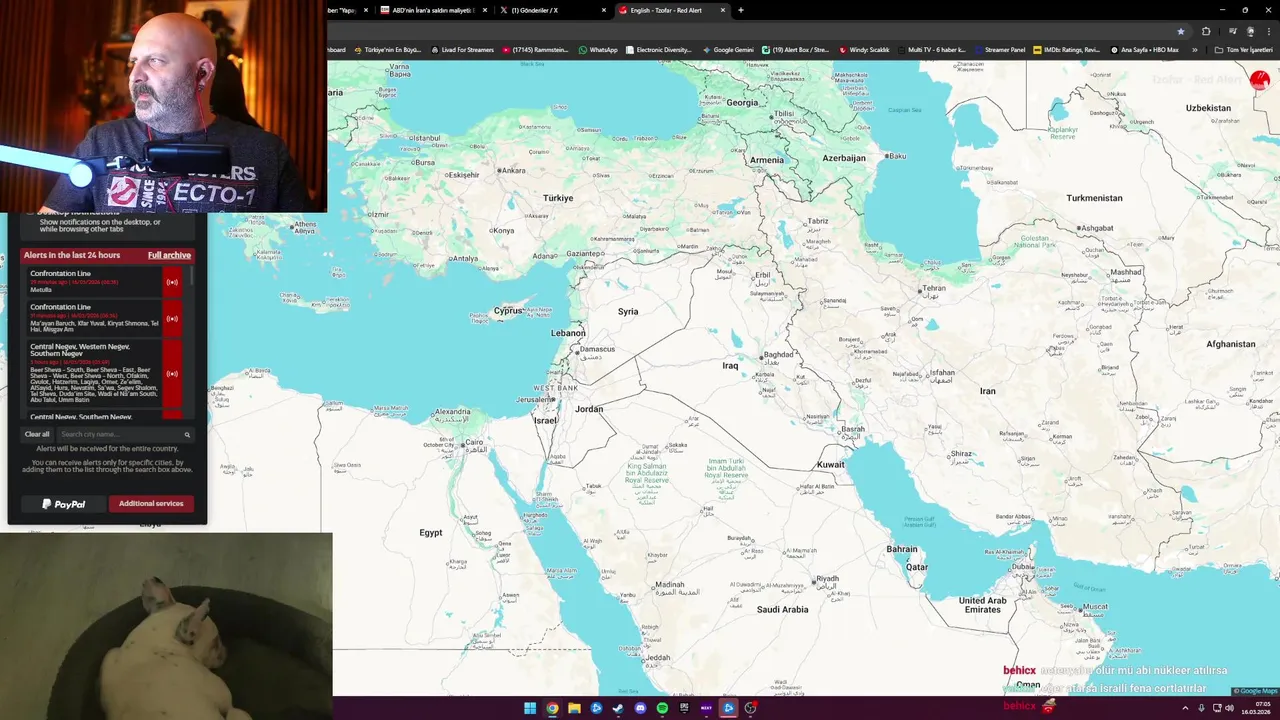
Task: Open Ana Sayfa • HBO Max bookmark
Action: (x=1144, y=49)
